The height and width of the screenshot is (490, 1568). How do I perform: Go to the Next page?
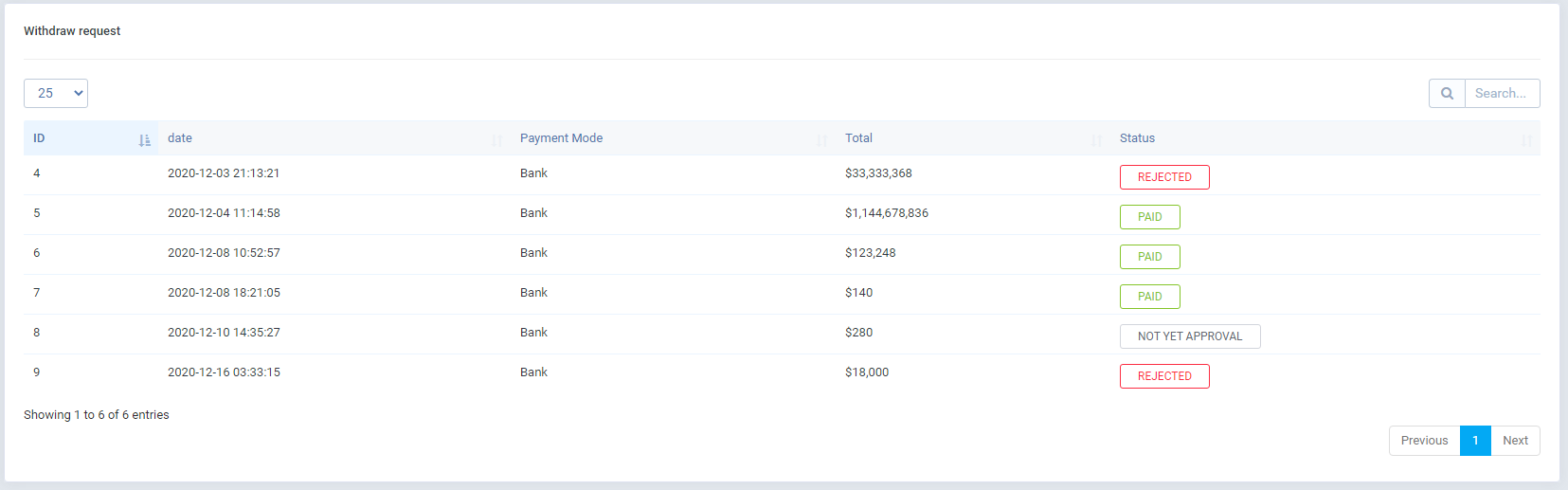(1515, 441)
